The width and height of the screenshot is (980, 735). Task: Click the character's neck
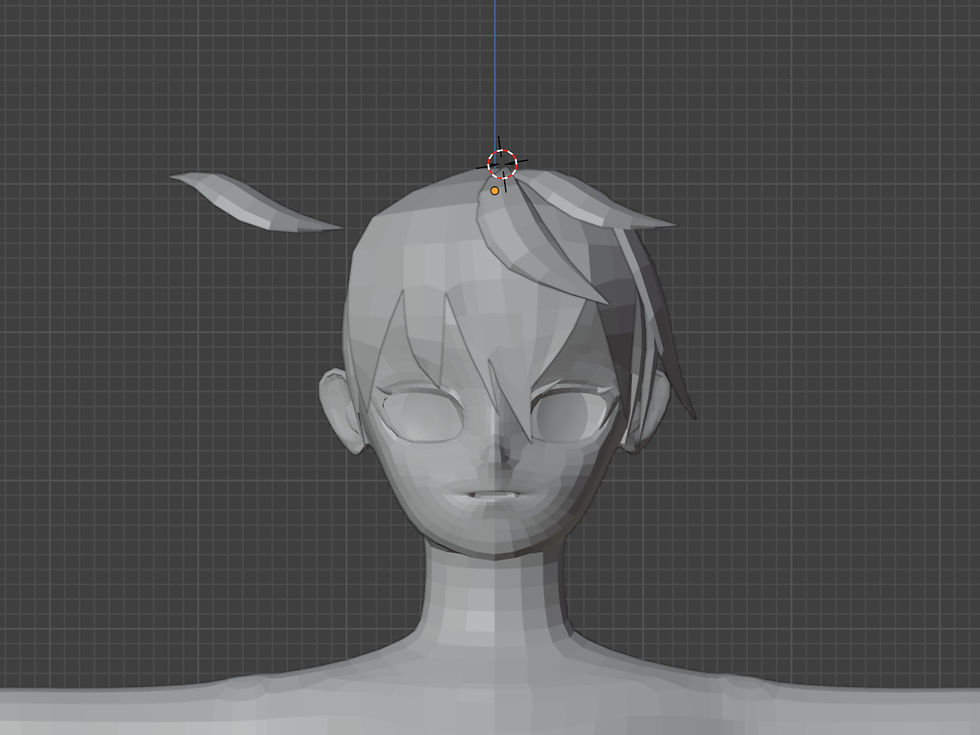click(495, 591)
